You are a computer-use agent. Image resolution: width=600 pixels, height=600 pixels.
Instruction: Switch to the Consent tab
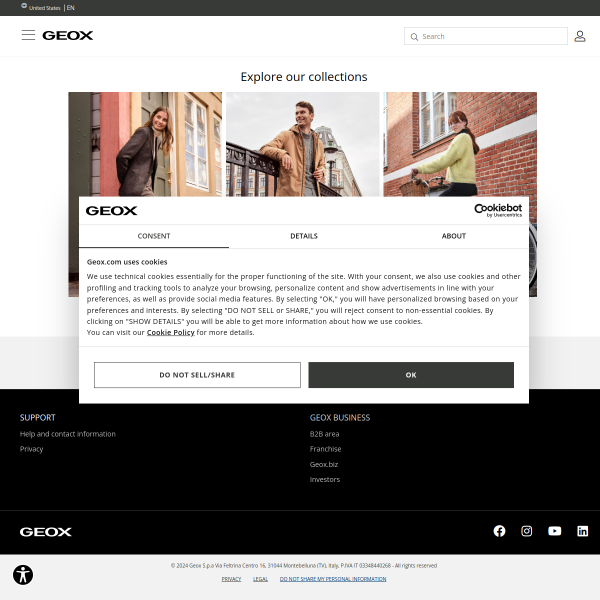coord(154,236)
